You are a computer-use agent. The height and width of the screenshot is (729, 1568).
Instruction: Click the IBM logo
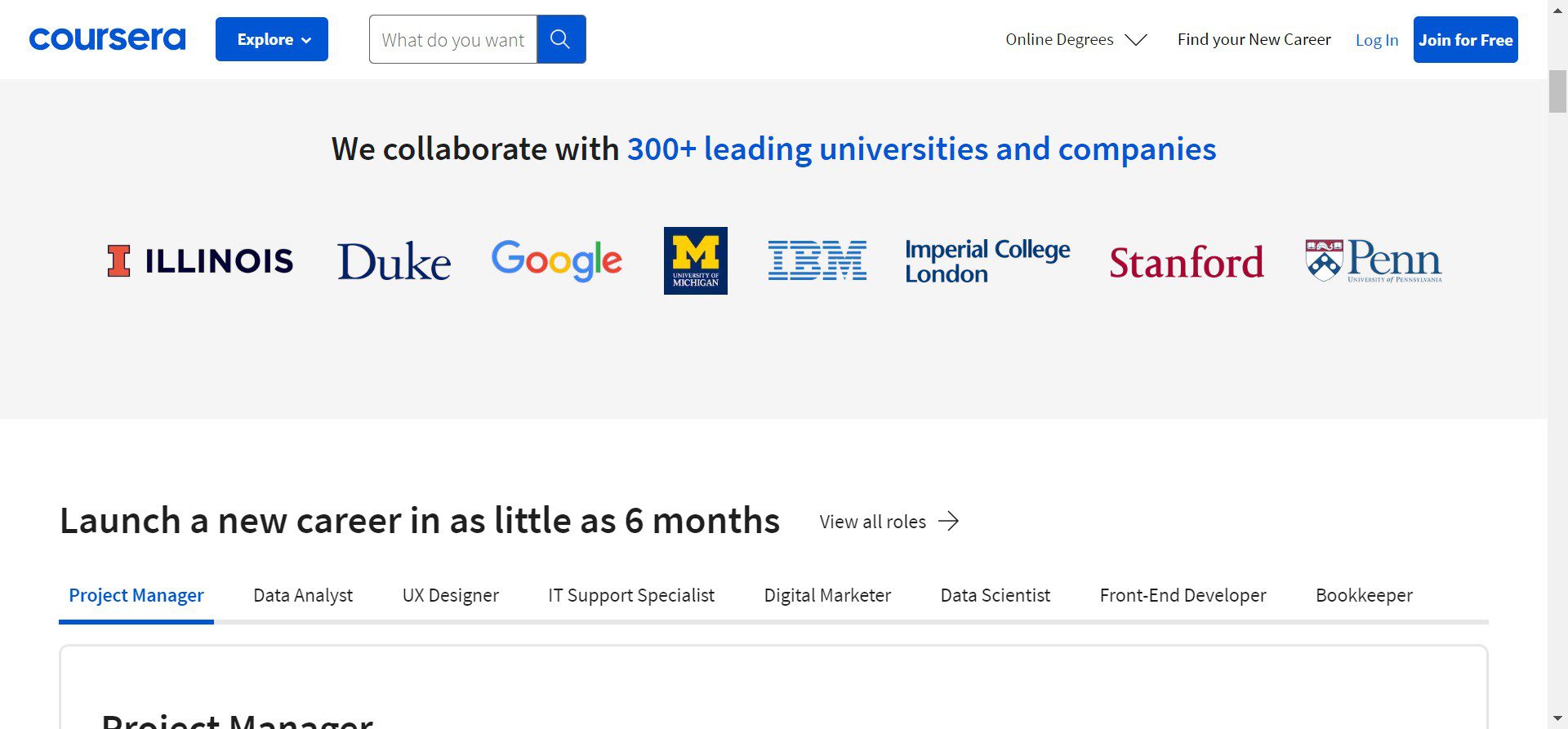[x=817, y=260]
